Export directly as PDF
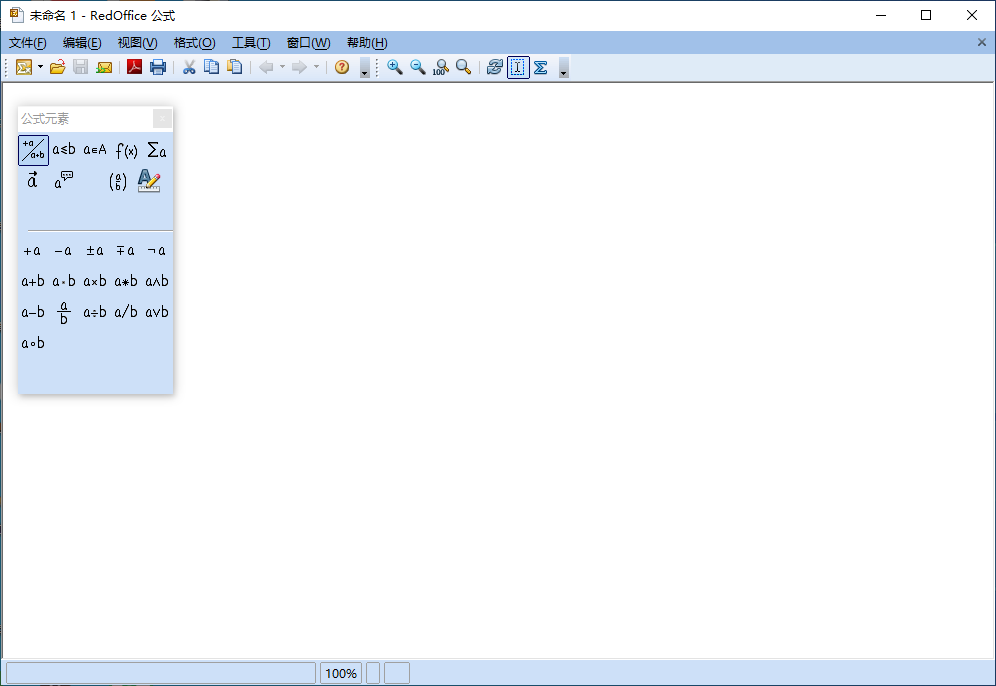This screenshot has height=686, width=996. pyautogui.click(x=134, y=67)
